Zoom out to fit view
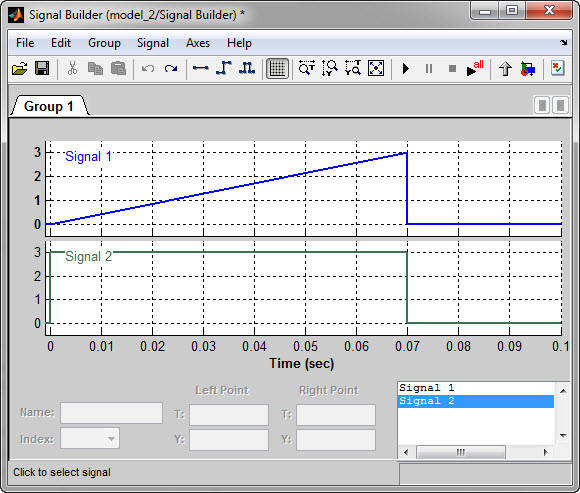This screenshot has width=580, height=493. coord(376,68)
